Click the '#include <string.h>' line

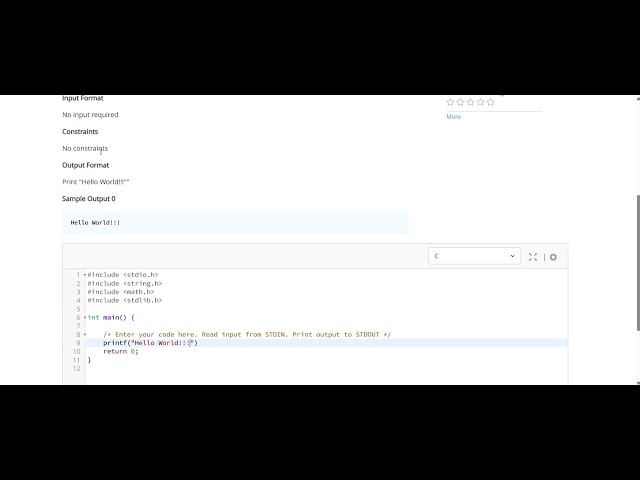(x=125, y=283)
